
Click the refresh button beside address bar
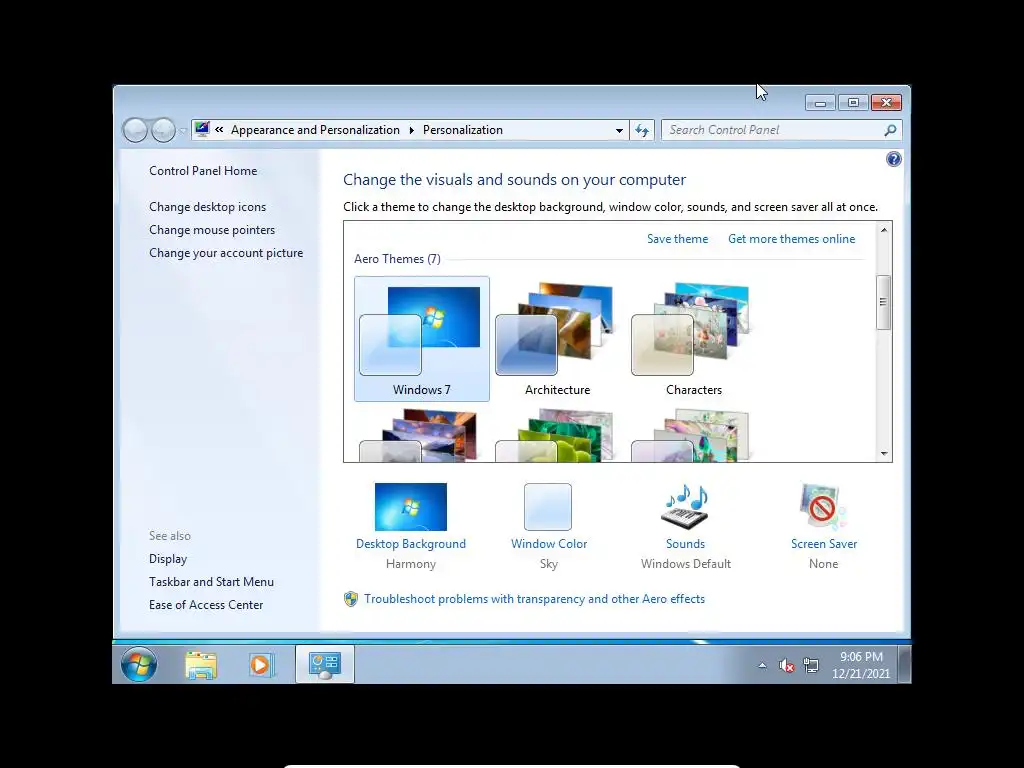[642, 130]
